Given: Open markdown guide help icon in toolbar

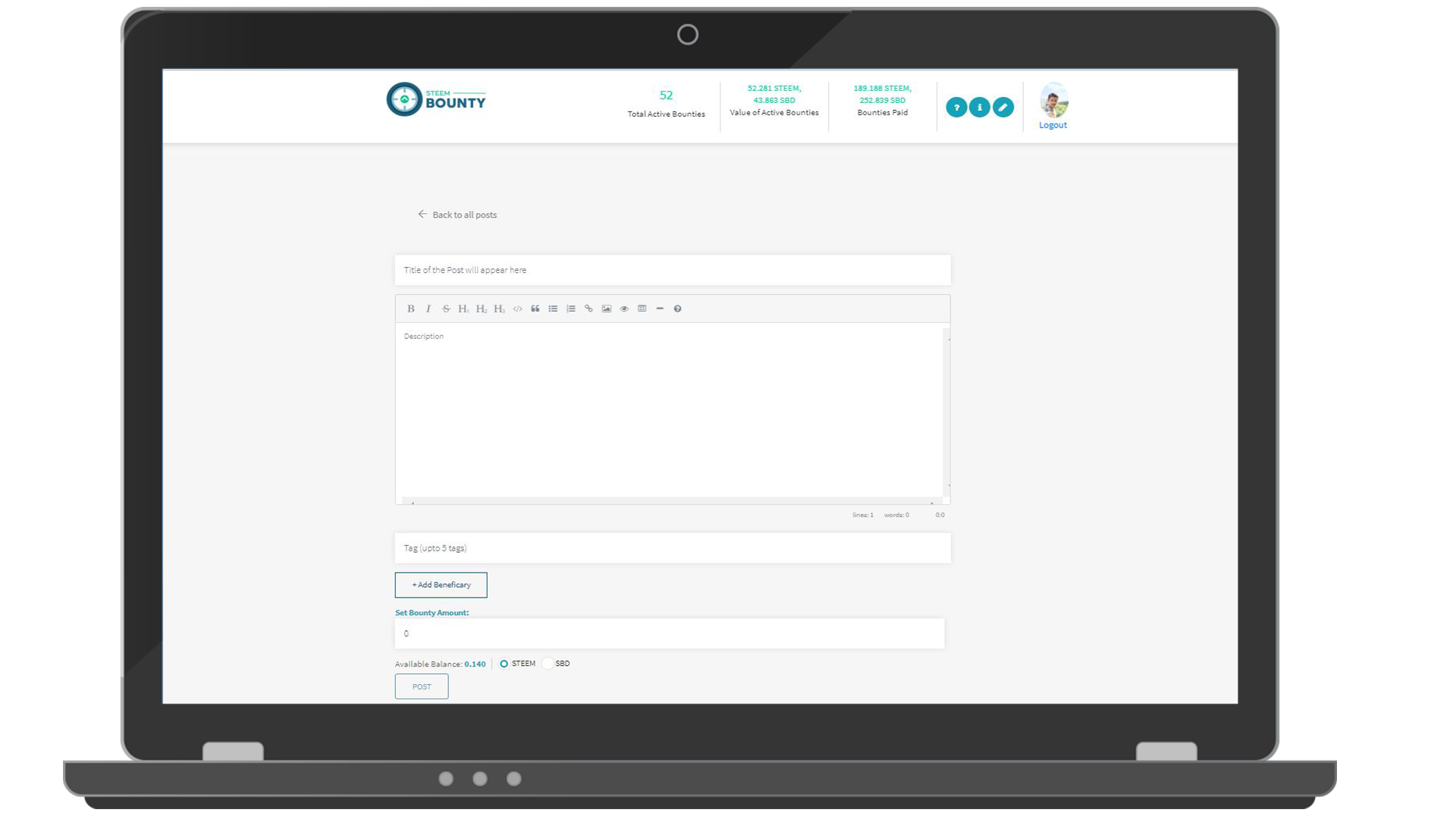Looking at the screenshot, I should (678, 309).
